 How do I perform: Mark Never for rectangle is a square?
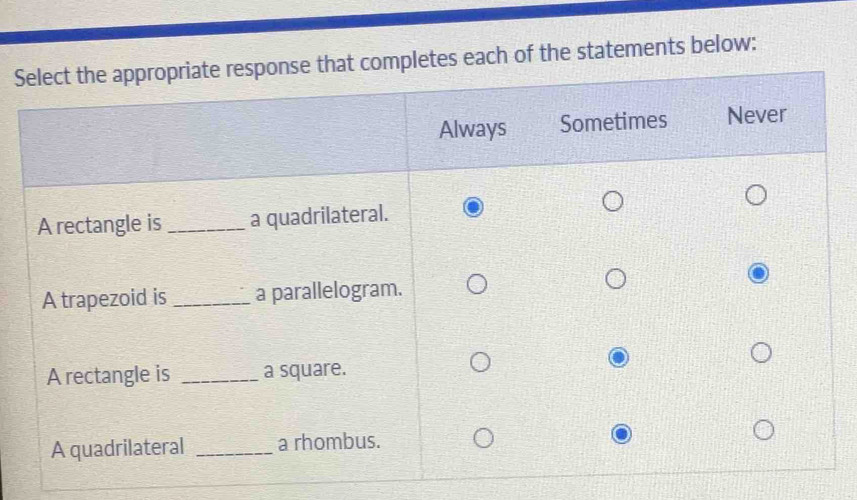(761, 353)
